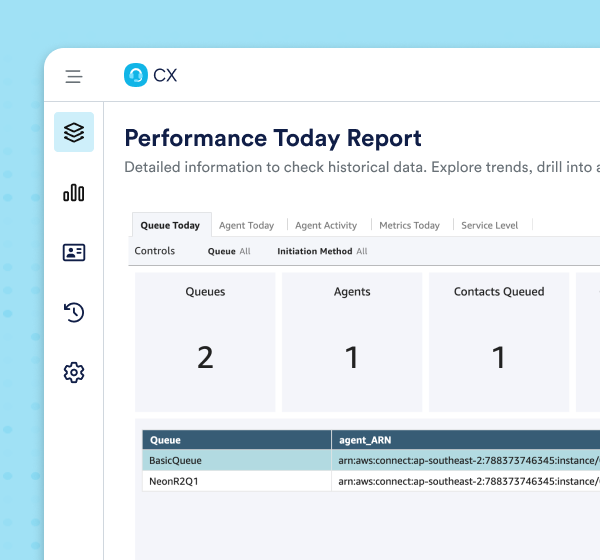Open the Initiation Method All filter
600x560 pixels.
point(322,251)
